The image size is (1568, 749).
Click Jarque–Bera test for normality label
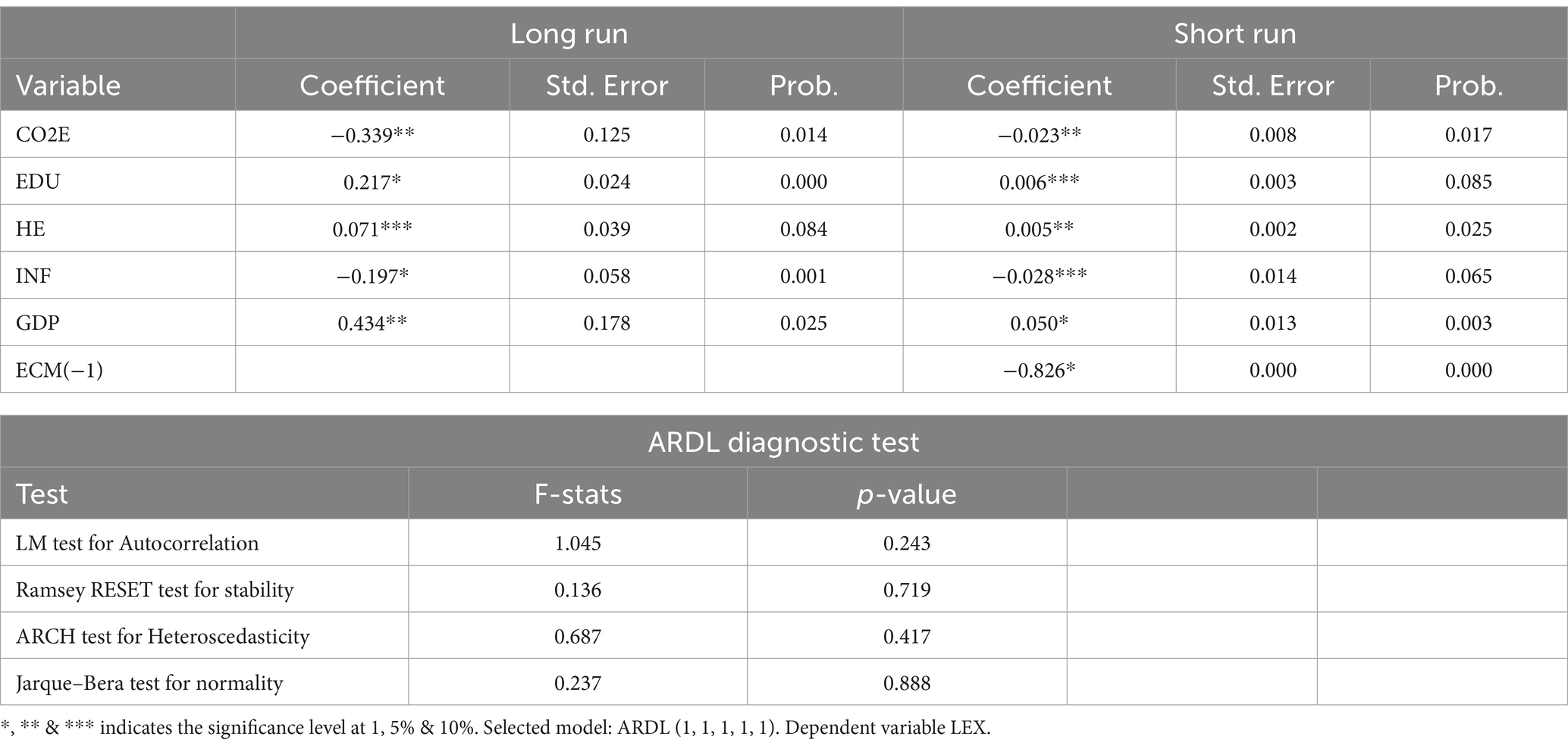tap(149, 683)
